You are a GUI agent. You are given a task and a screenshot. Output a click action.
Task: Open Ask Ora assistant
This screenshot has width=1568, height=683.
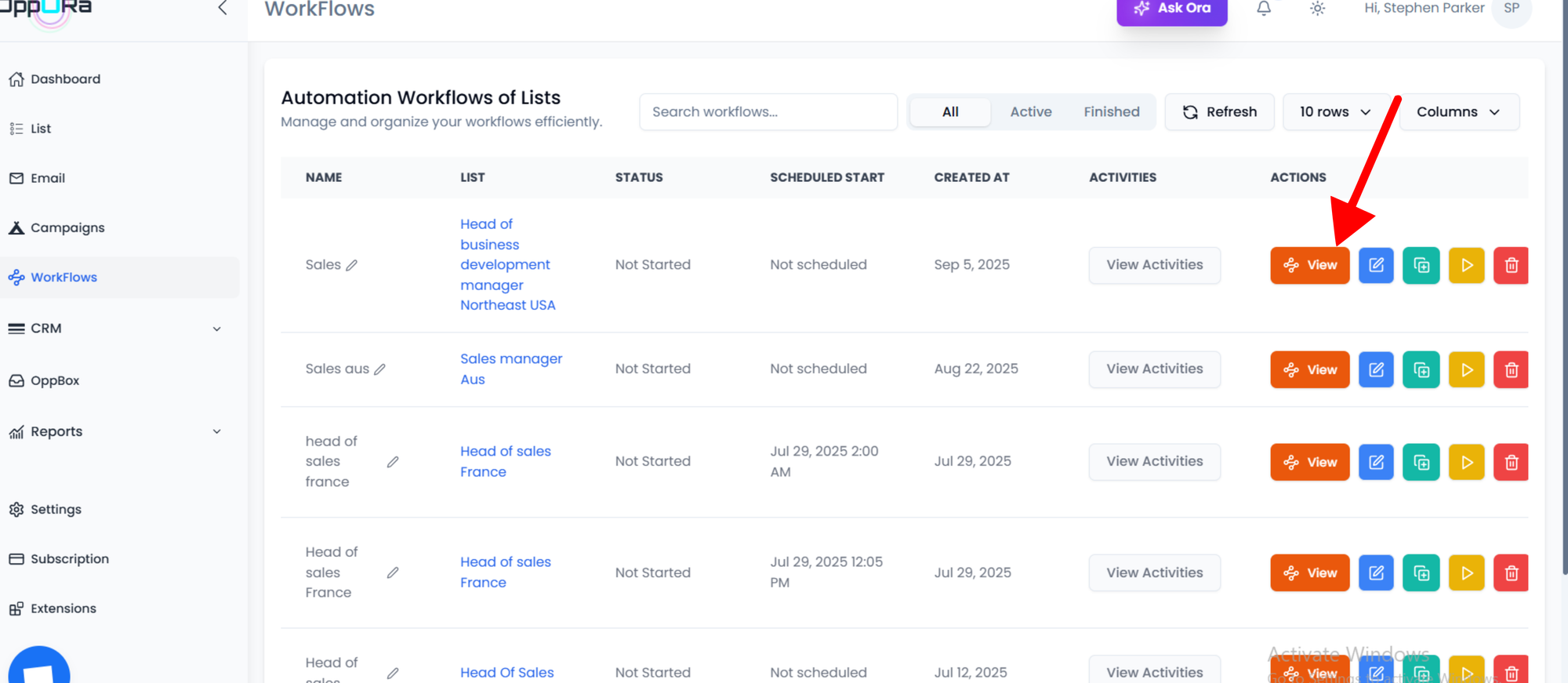[x=1171, y=9]
